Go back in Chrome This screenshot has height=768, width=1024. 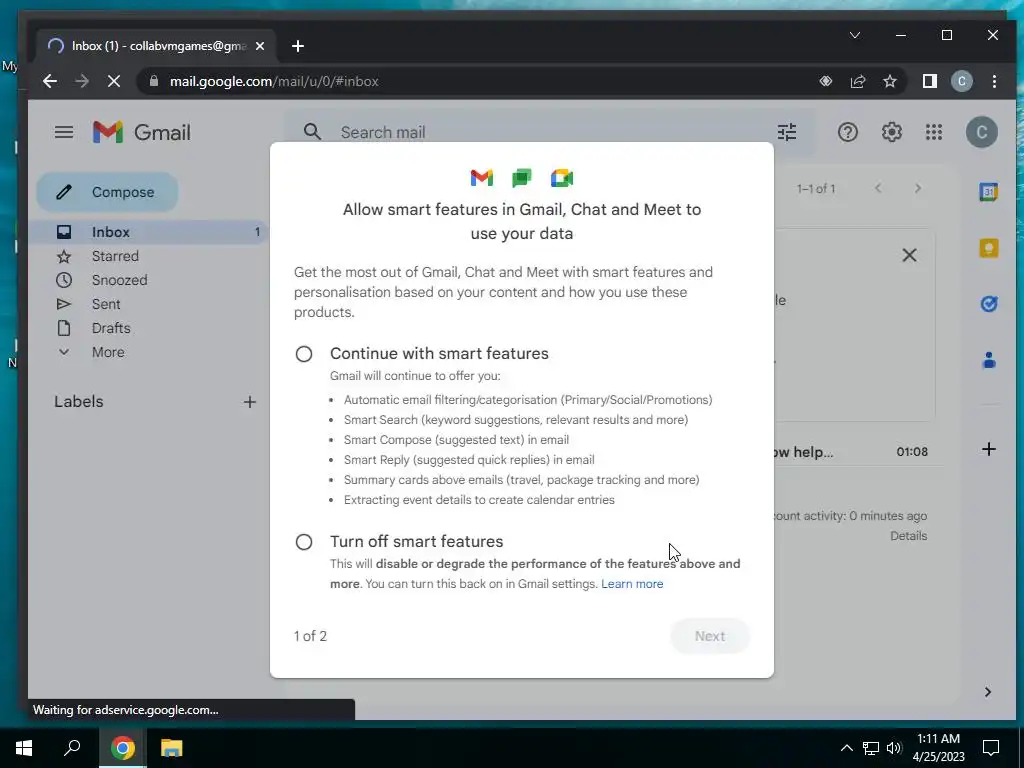tap(50, 82)
